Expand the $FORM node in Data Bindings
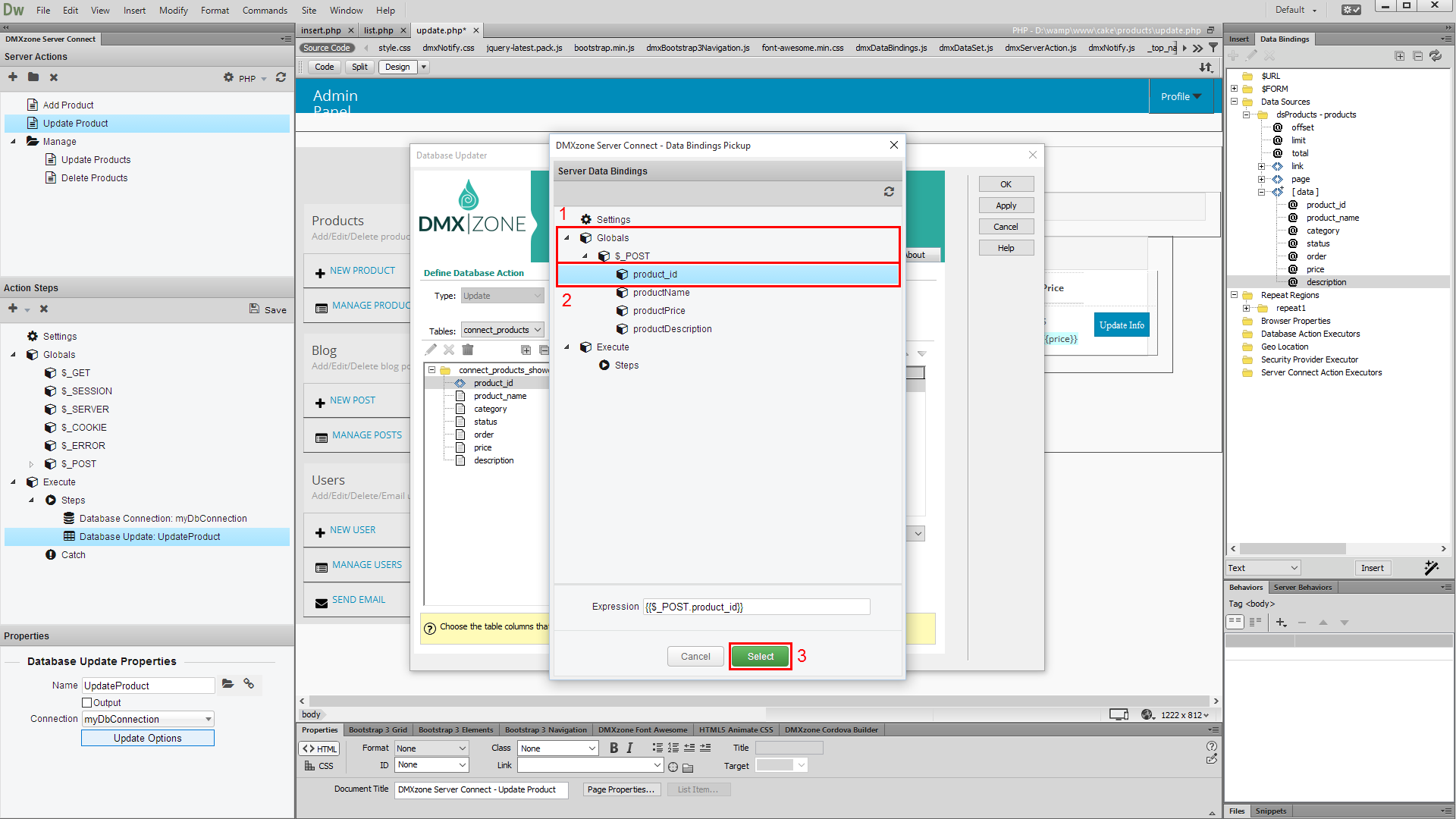Image resolution: width=1456 pixels, height=819 pixels. (1234, 89)
